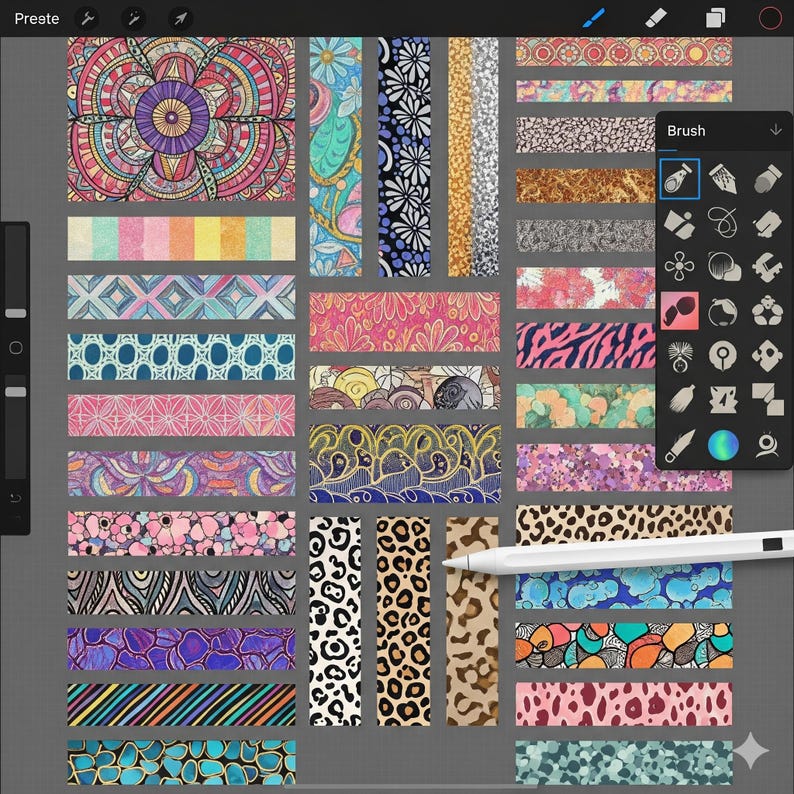Select the navy and gold waves swatch

(x=405, y=463)
